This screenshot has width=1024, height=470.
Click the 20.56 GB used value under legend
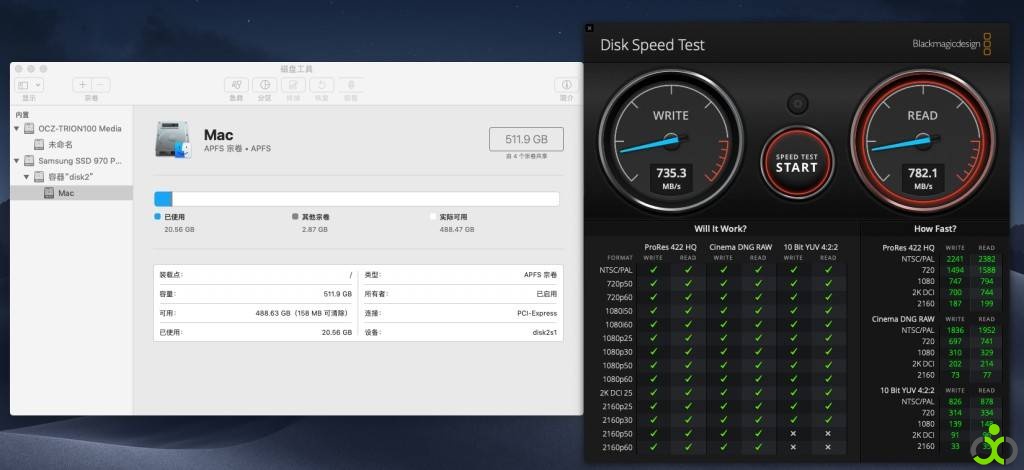[x=179, y=230]
